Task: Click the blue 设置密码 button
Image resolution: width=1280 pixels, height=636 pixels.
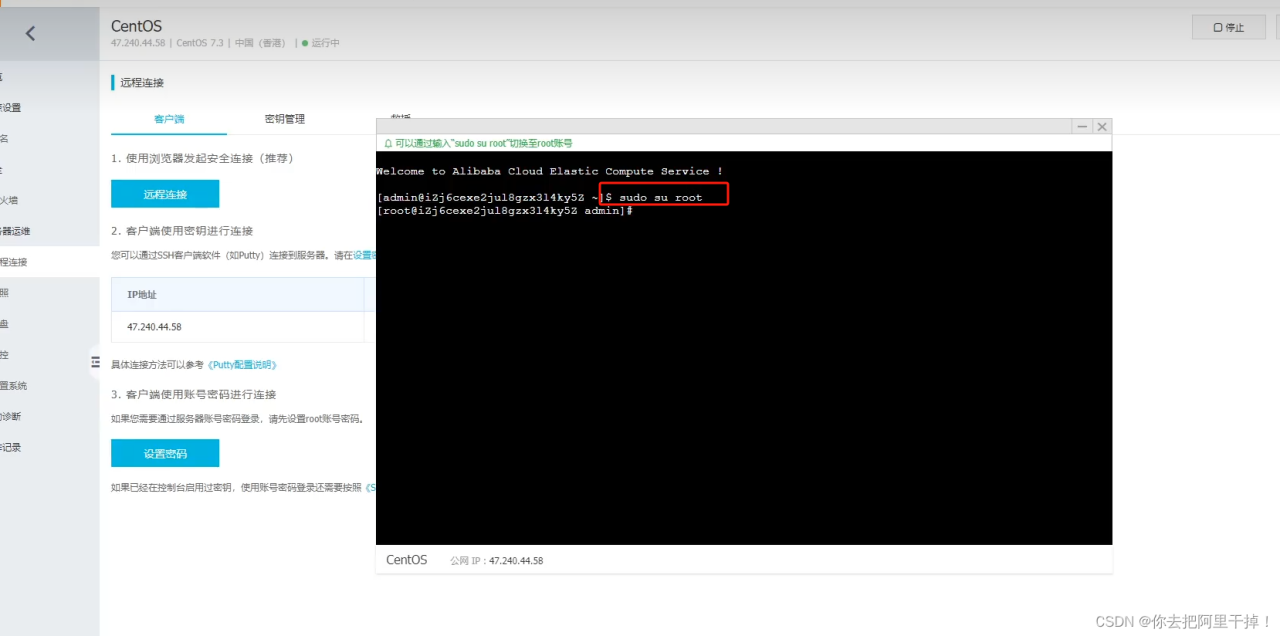Action: (x=165, y=453)
